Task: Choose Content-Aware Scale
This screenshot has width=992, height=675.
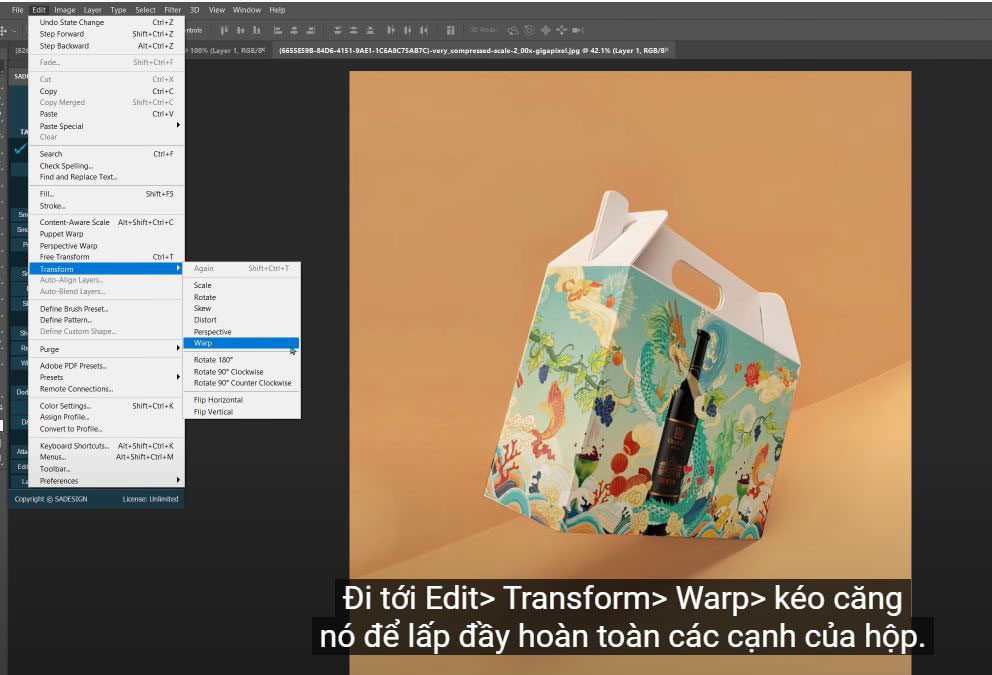Action: (x=106, y=222)
